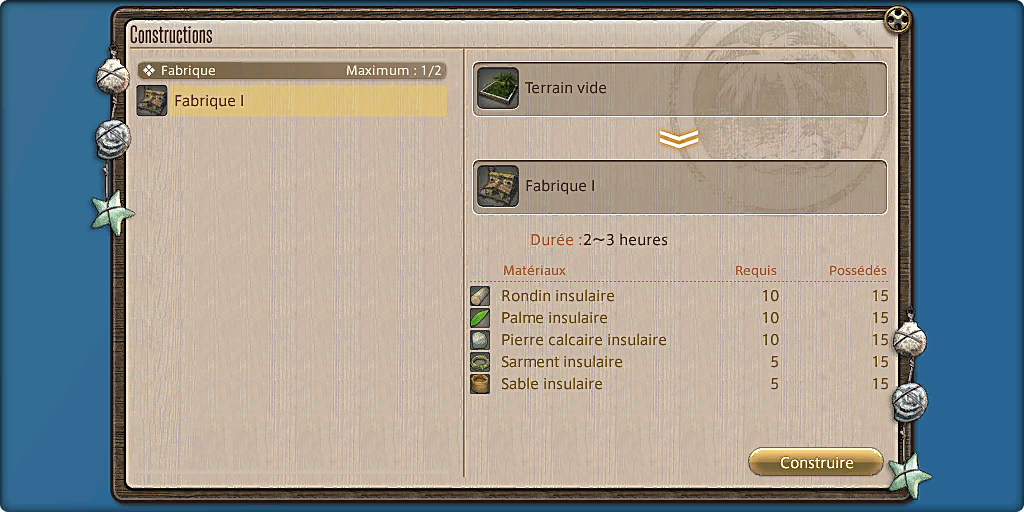
Task: Close the Constructions window
Action: coord(897,18)
